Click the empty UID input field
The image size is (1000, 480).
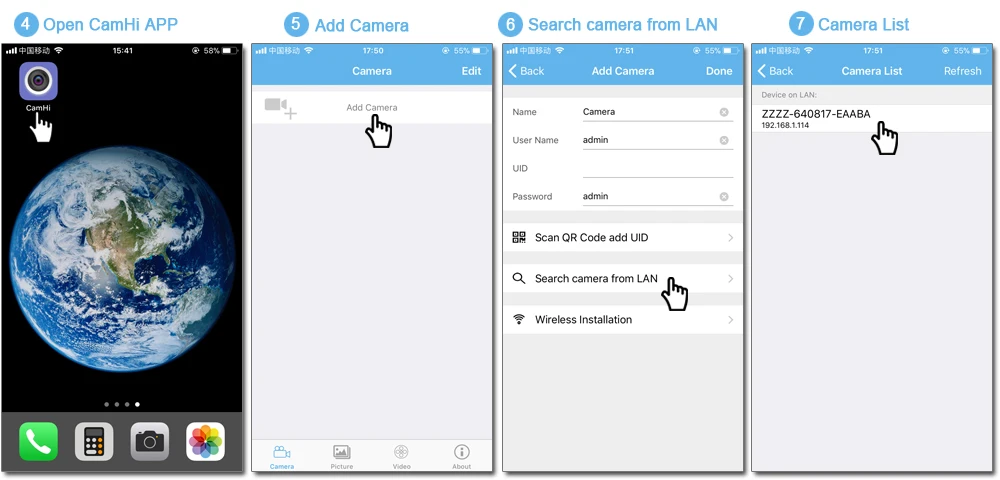coord(658,168)
